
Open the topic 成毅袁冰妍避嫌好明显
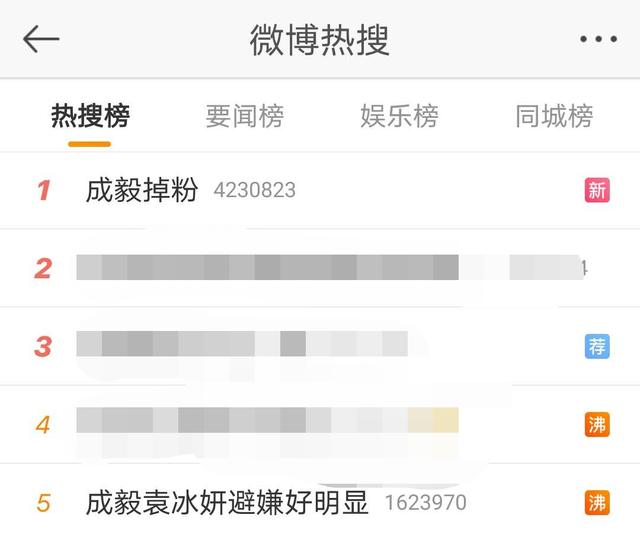tap(227, 503)
